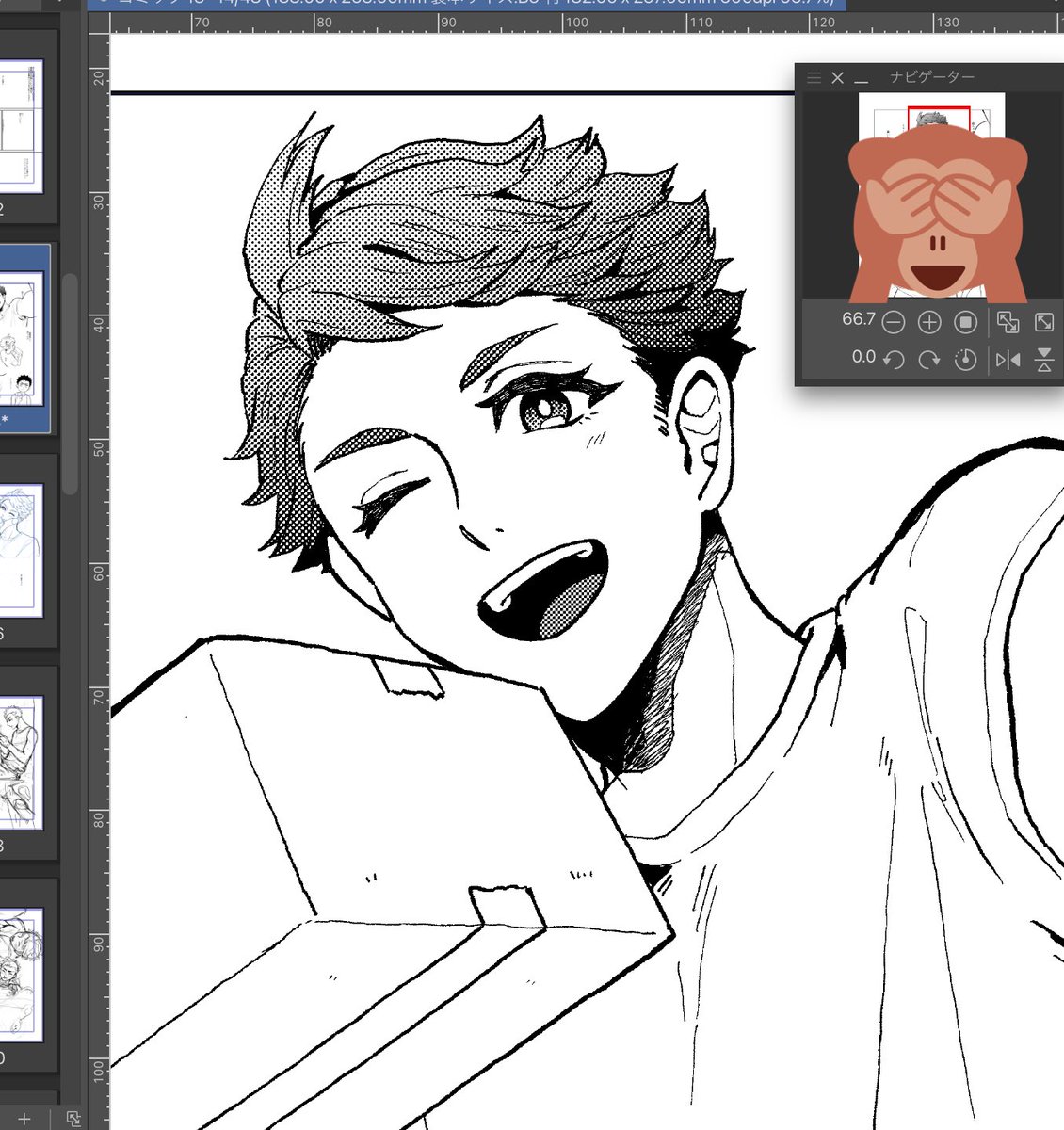Open the blue sketch page thumbnail
Viewport: 1064px width, 1130px height.
tap(21, 551)
